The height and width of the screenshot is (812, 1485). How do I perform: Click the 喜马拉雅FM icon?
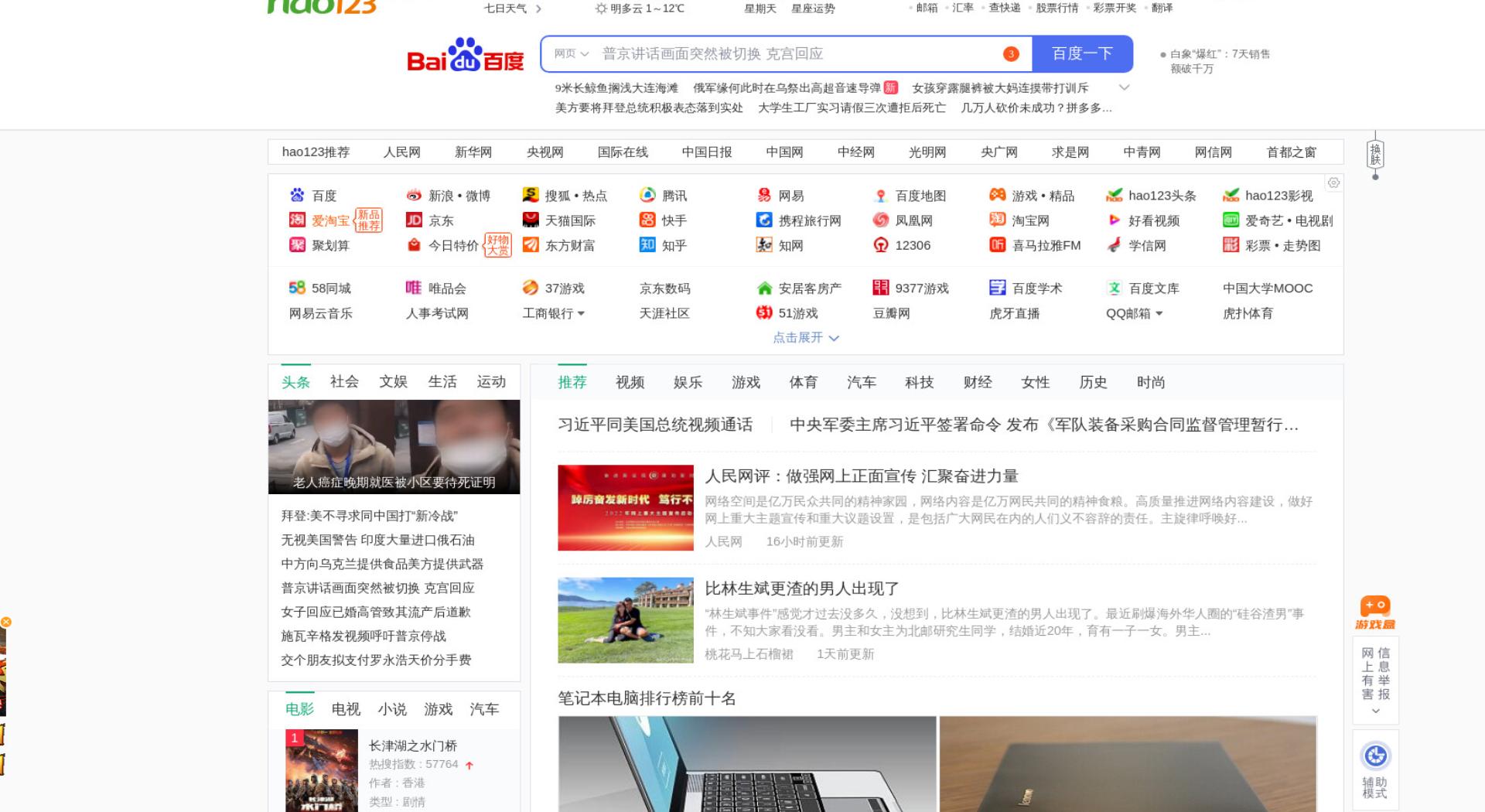[998, 244]
